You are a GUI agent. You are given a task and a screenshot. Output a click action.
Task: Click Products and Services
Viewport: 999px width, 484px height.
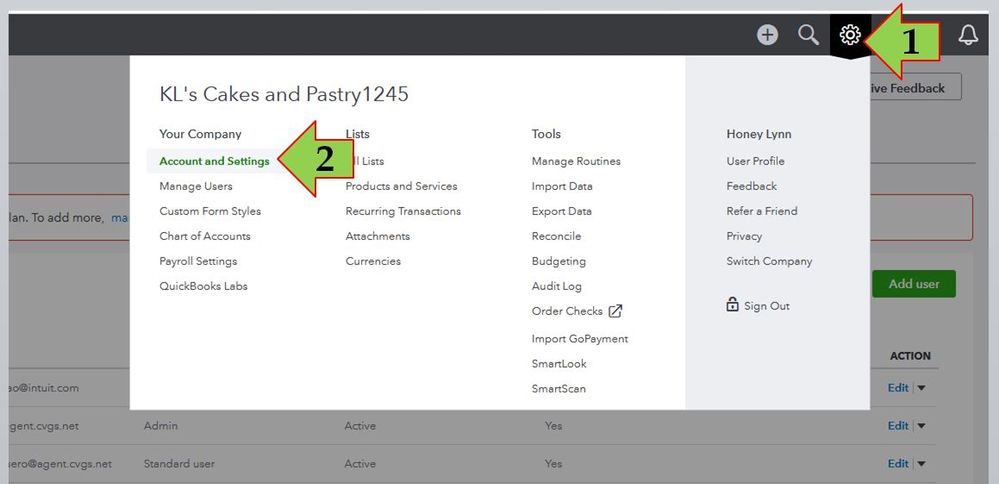click(x=401, y=186)
